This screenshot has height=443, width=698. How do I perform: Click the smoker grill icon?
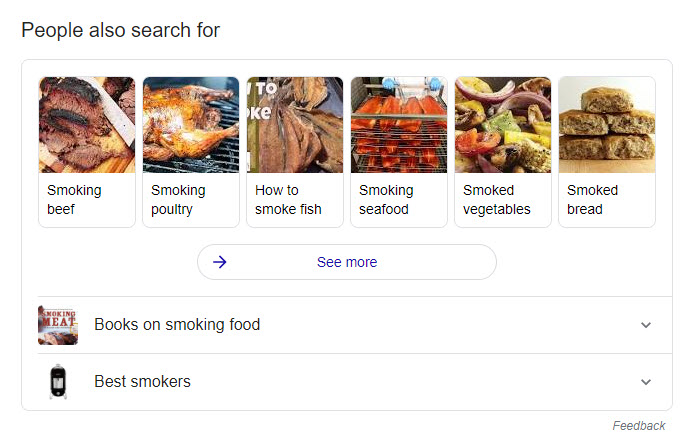click(58, 382)
